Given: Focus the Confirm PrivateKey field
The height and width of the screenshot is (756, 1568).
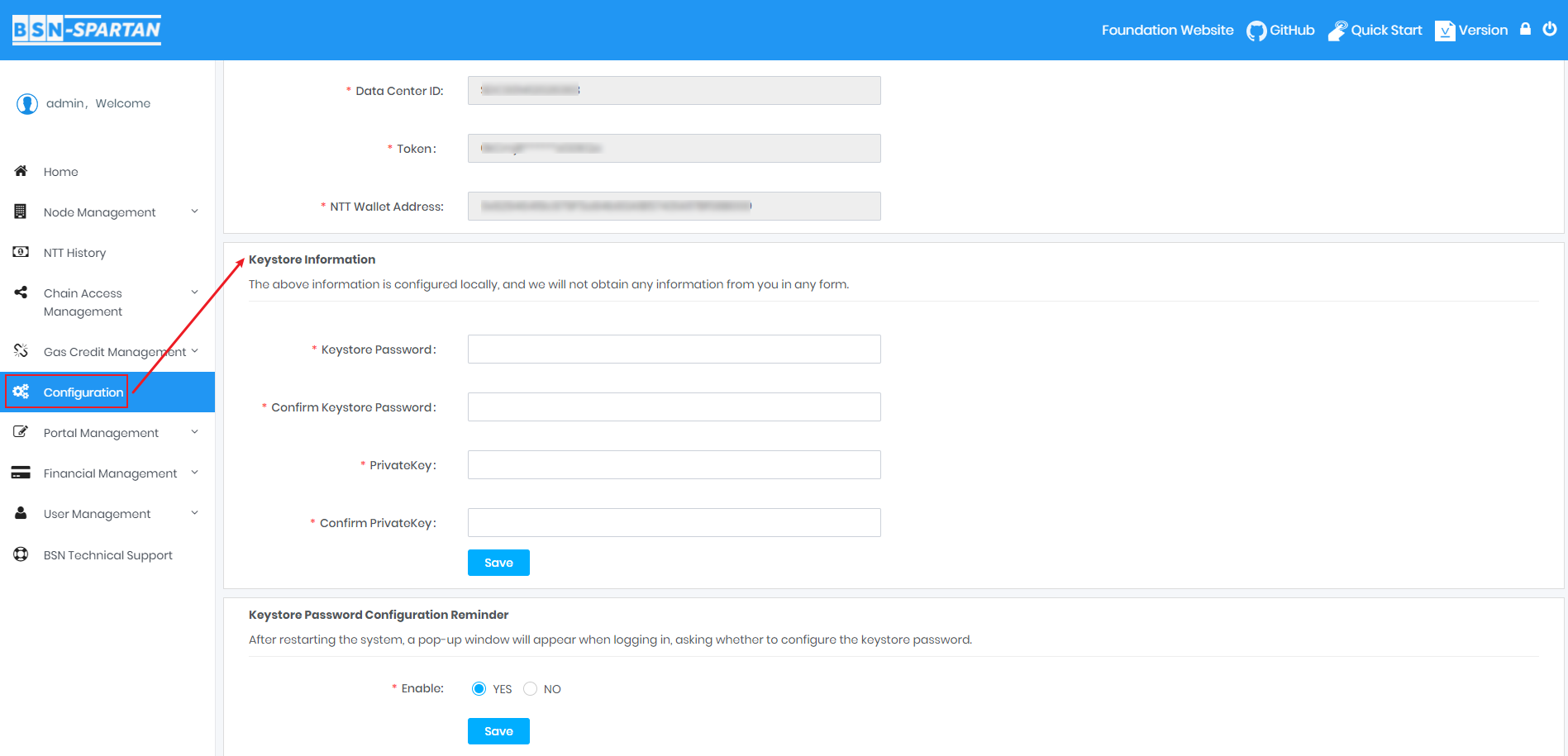Looking at the screenshot, I should pyautogui.click(x=674, y=523).
